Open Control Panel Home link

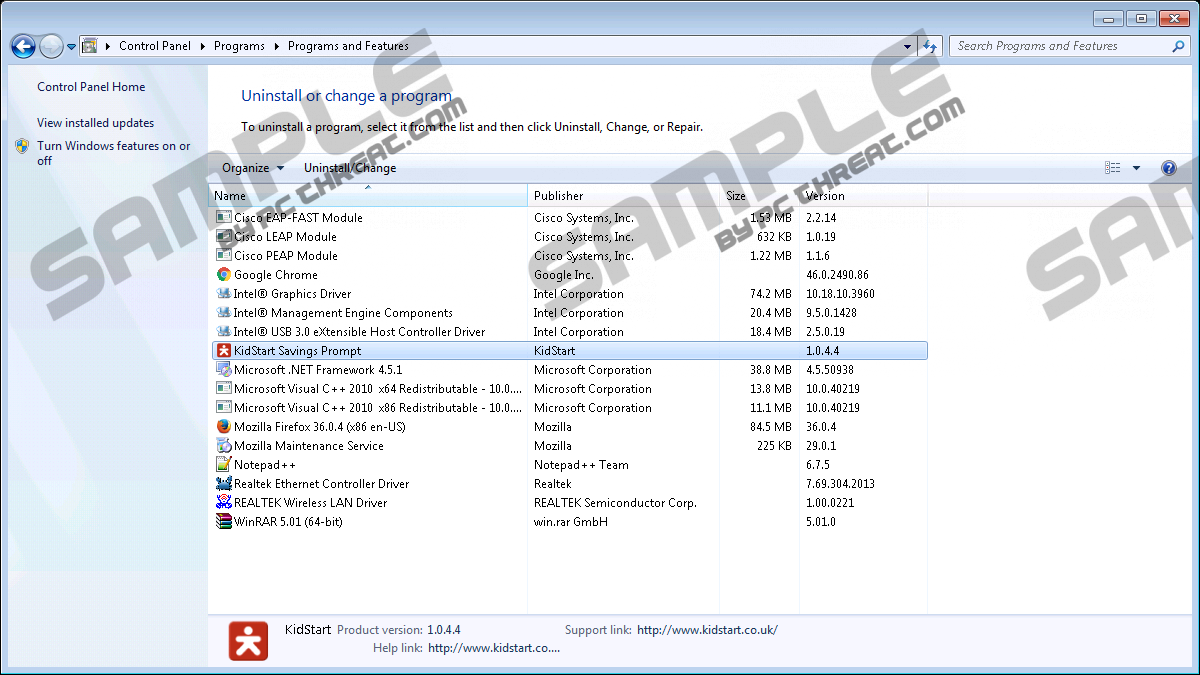tap(91, 87)
